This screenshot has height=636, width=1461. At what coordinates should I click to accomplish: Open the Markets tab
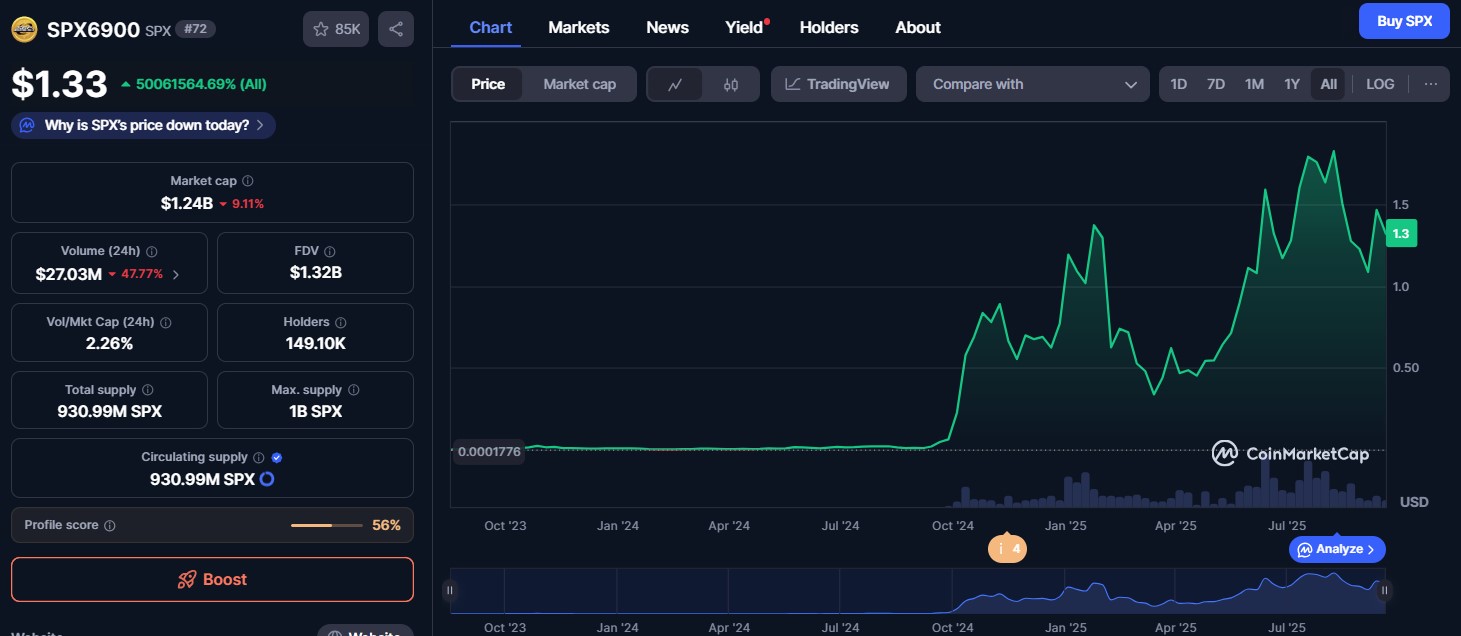[579, 27]
